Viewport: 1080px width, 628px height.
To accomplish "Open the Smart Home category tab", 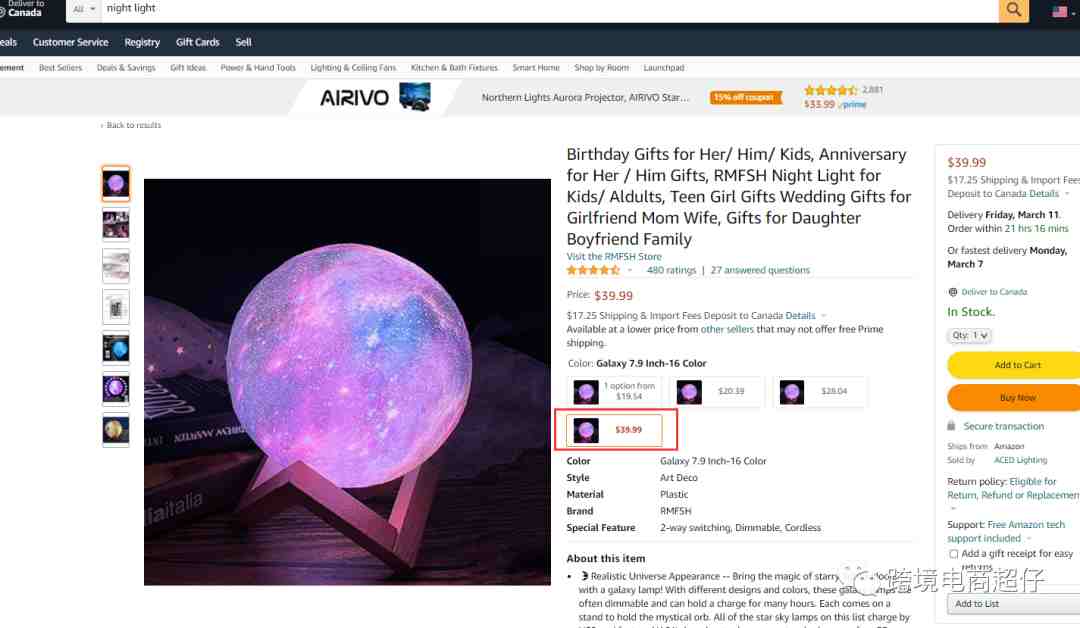I will 536,67.
